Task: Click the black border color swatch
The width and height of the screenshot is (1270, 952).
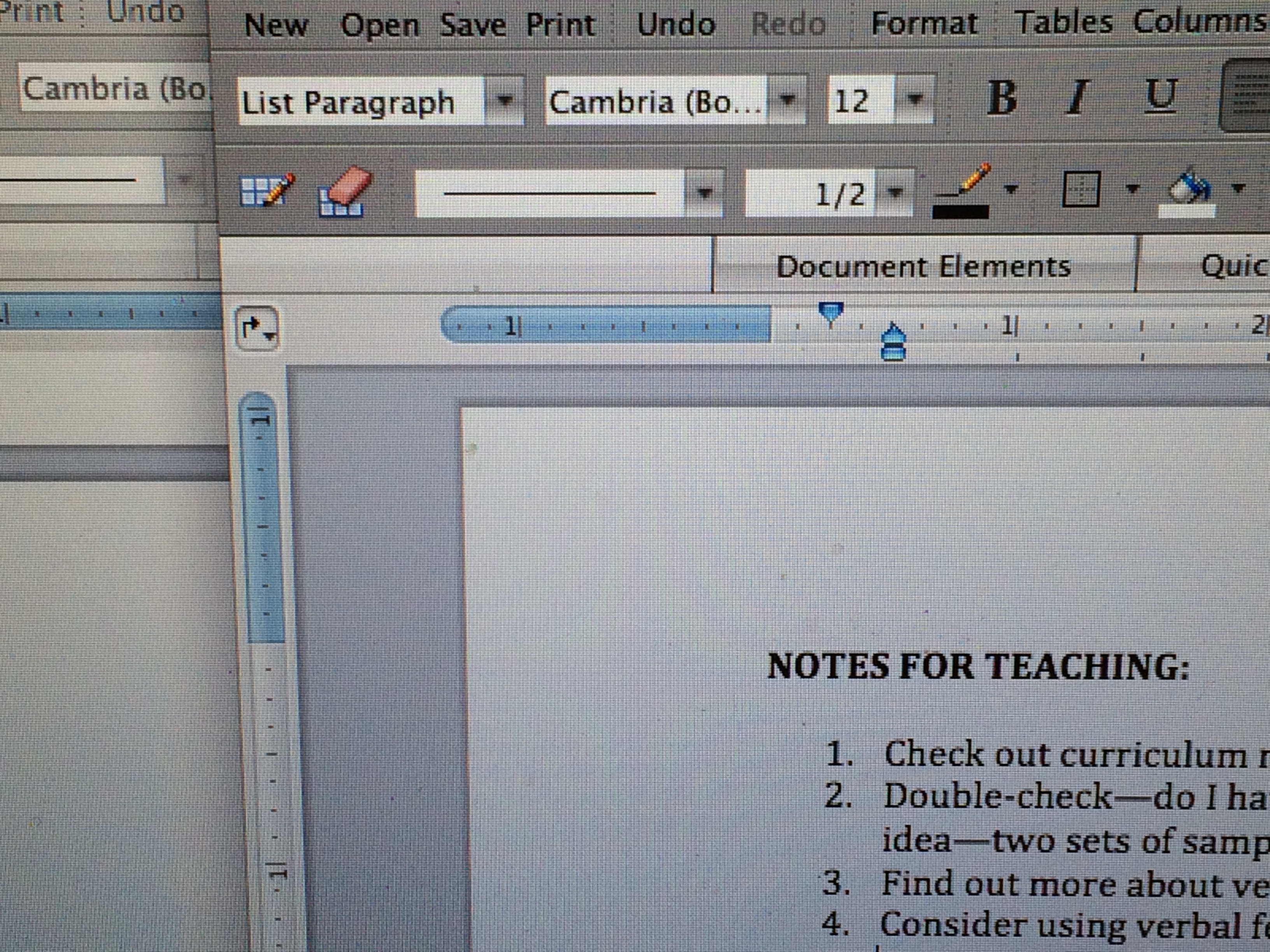Action: 961,212
